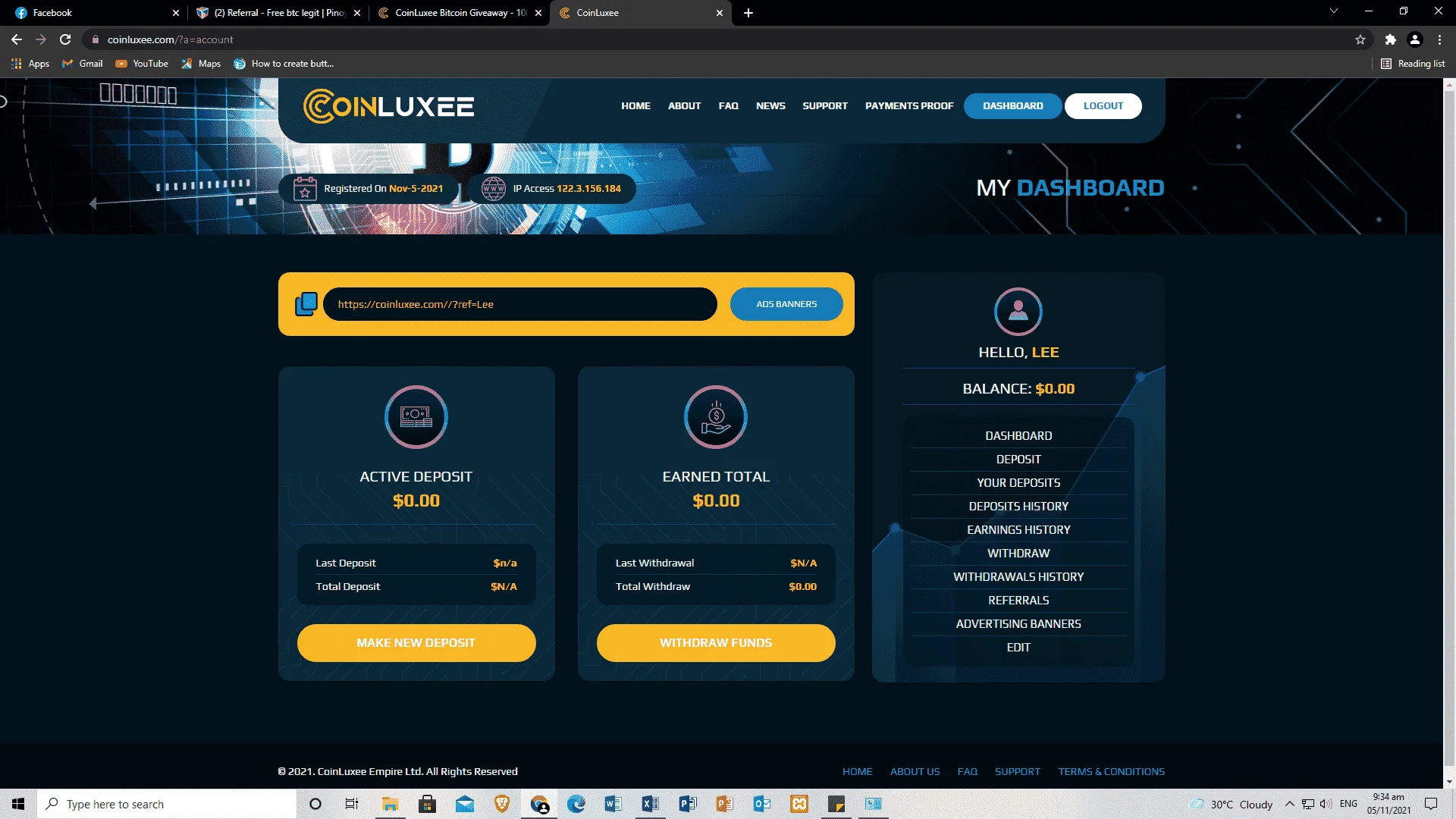This screenshot has width=1456, height=819.
Task: Show hidden system tray icons
Action: 1289,804
